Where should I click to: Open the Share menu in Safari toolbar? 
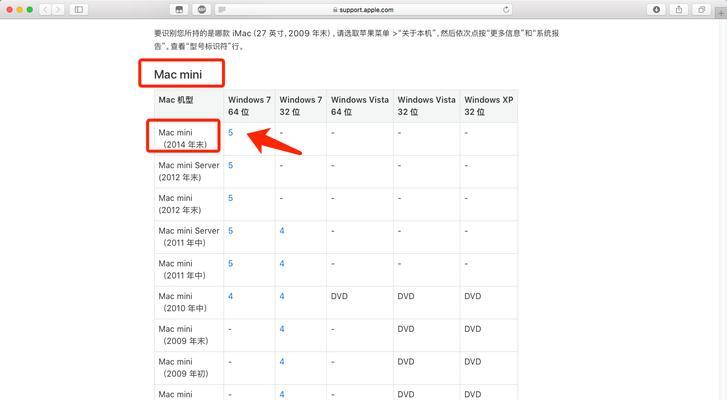pyautogui.click(x=679, y=9)
